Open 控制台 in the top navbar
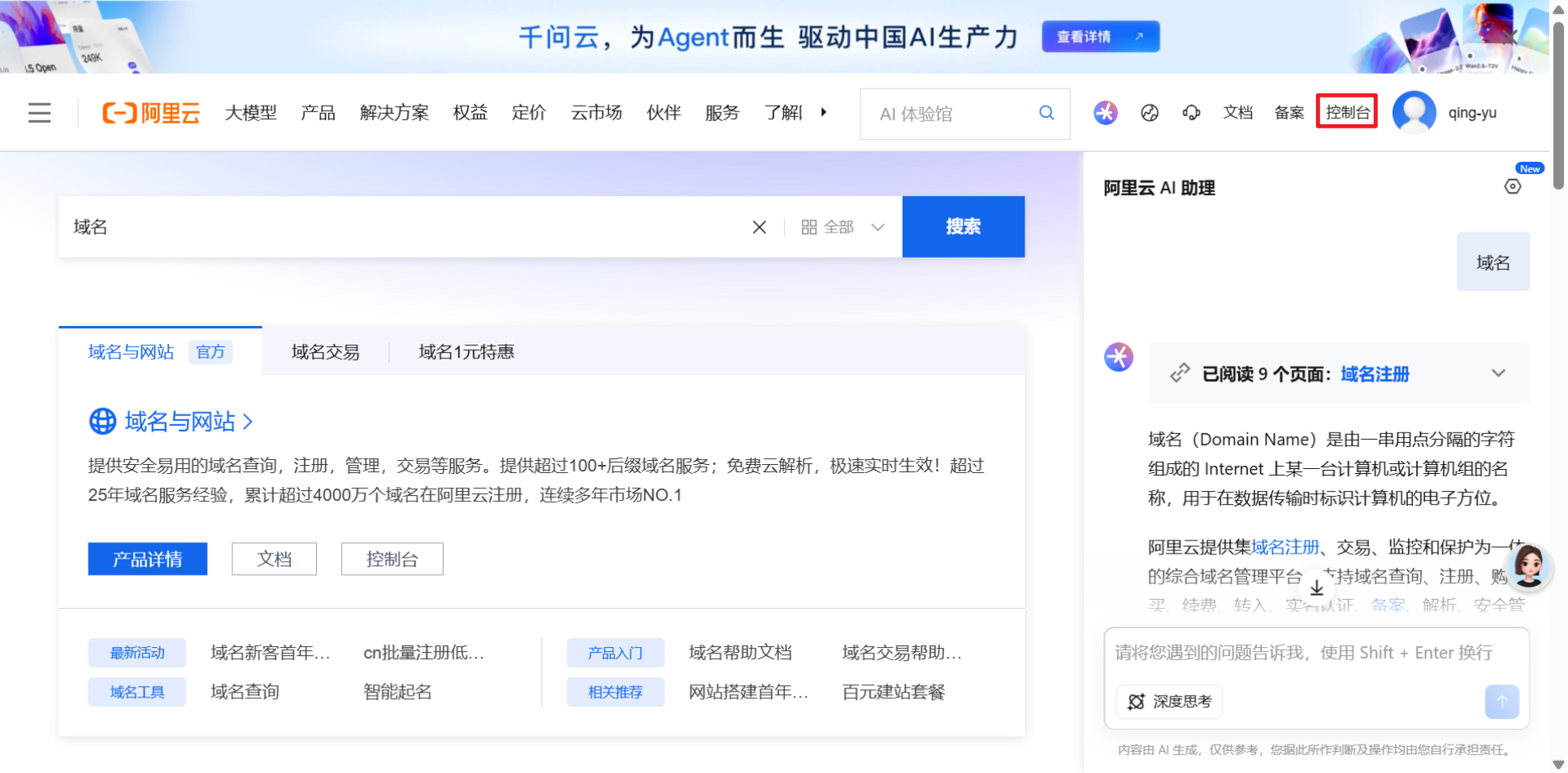The width and height of the screenshot is (1568, 773). click(1347, 112)
